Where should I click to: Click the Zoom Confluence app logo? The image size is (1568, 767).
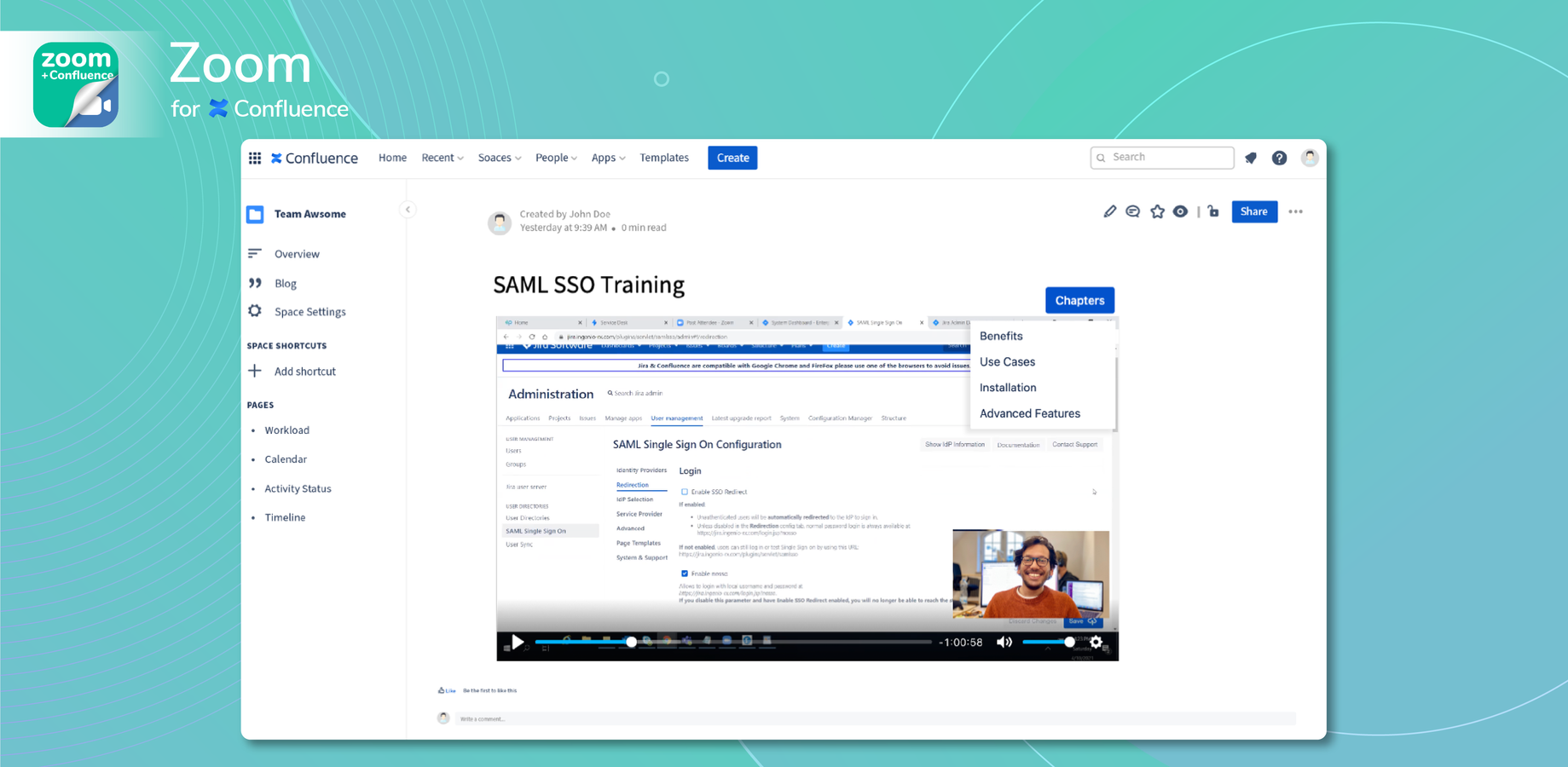point(76,84)
